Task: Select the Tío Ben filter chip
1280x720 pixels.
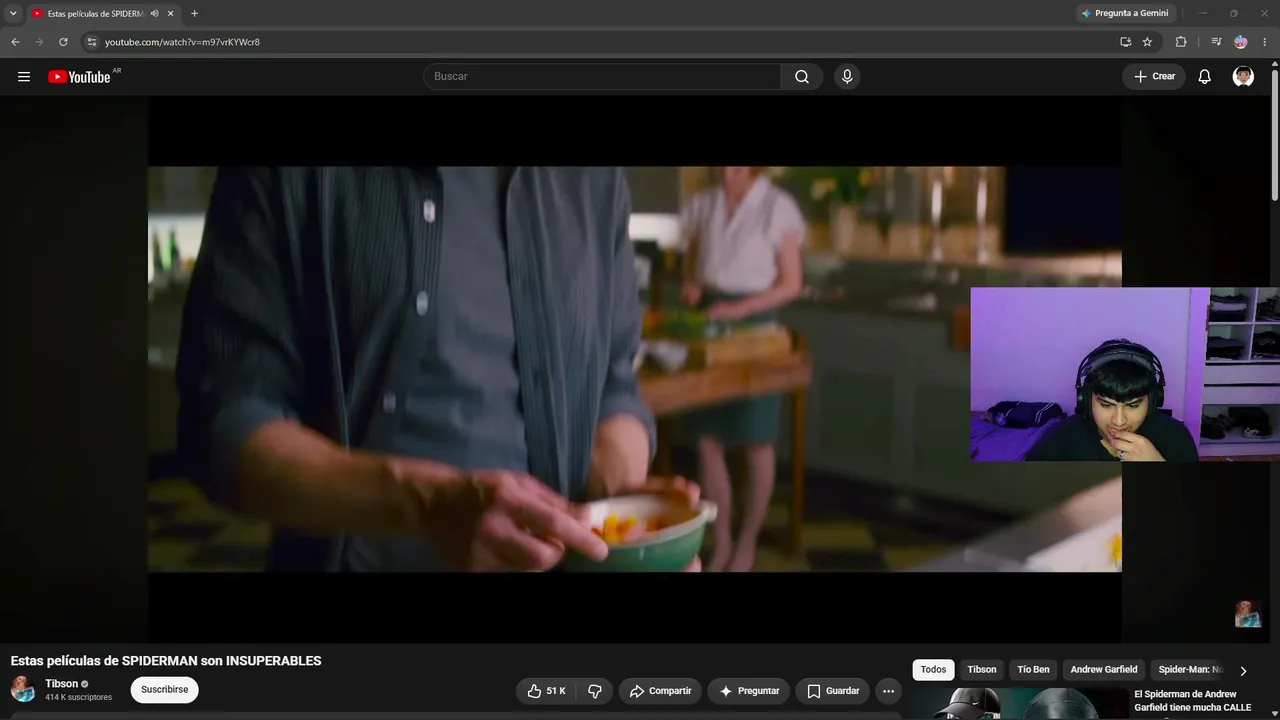Action: point(1033,670)
